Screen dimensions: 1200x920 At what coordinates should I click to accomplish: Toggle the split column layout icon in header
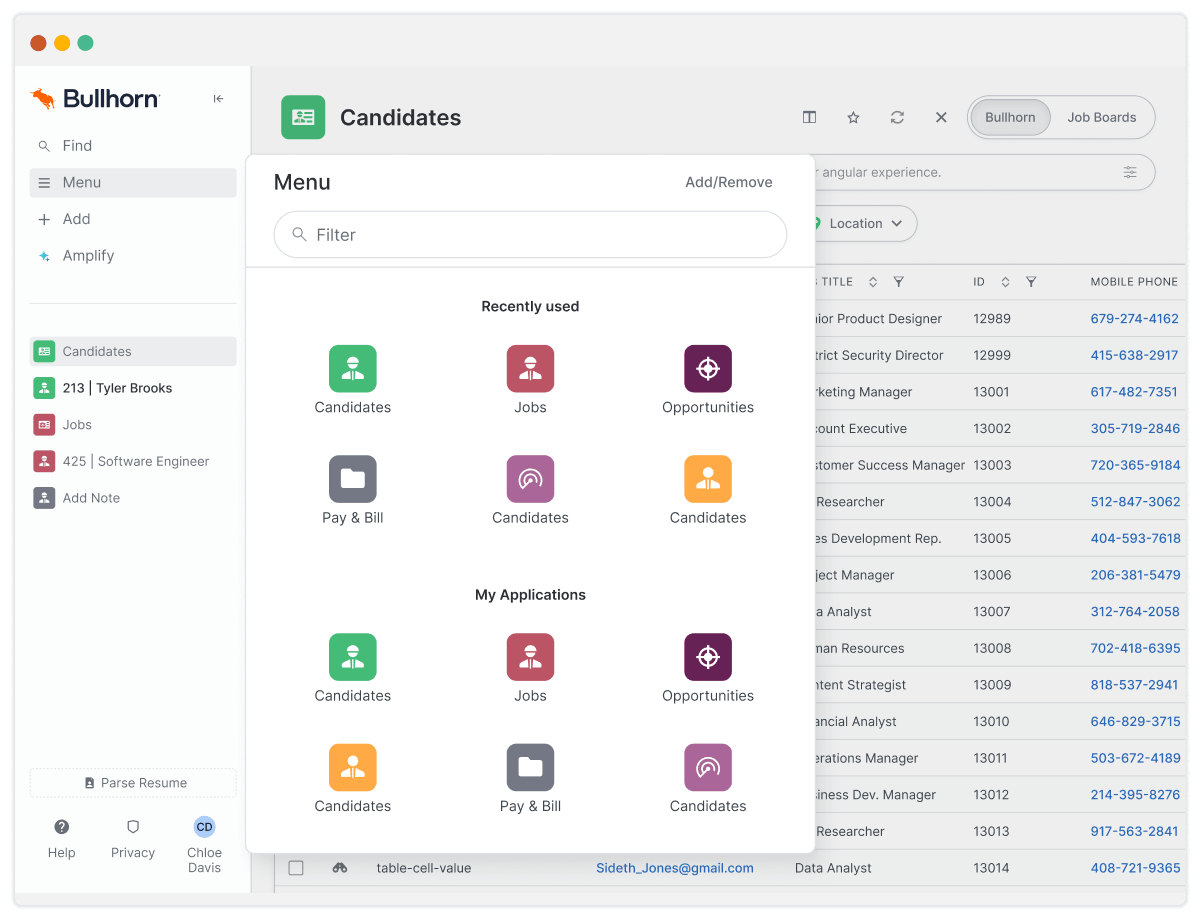coord(810,117)
